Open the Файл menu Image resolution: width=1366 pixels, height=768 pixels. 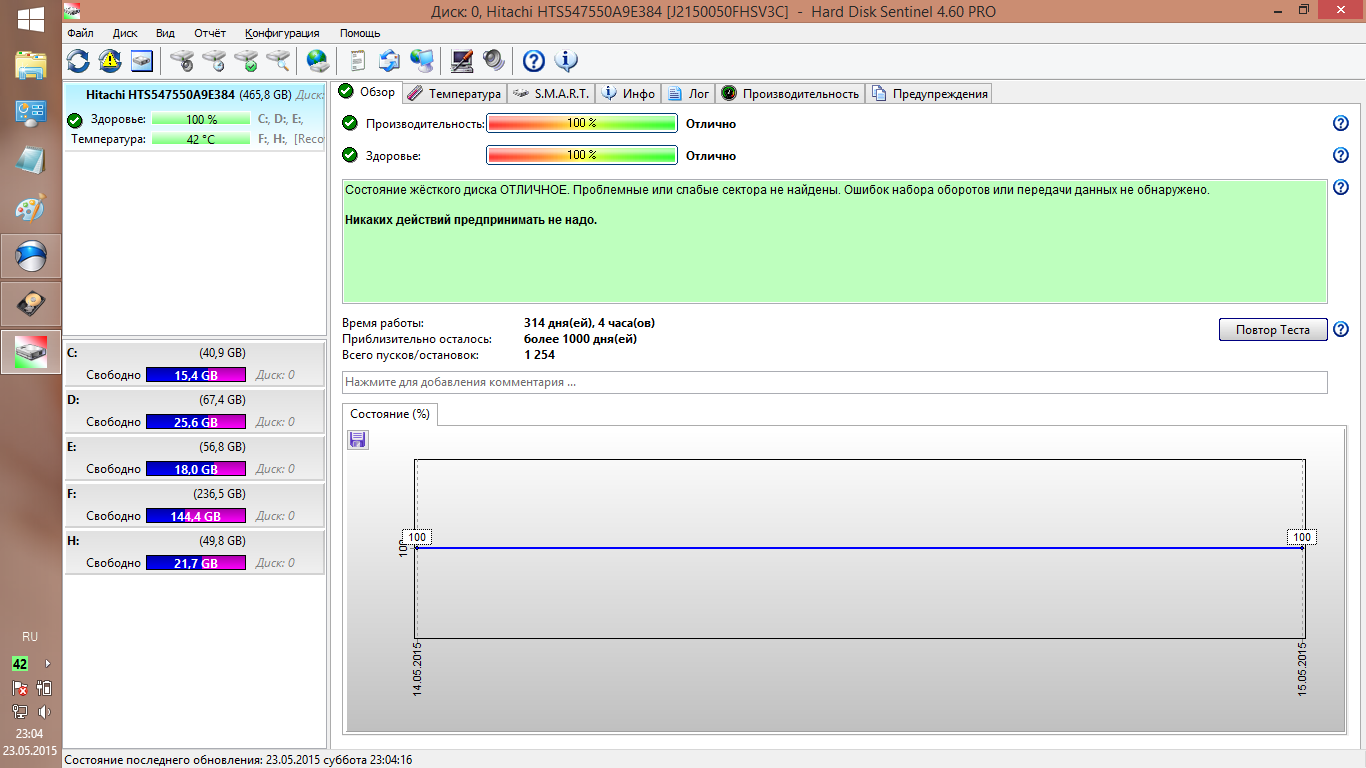[x=80, y=33]
